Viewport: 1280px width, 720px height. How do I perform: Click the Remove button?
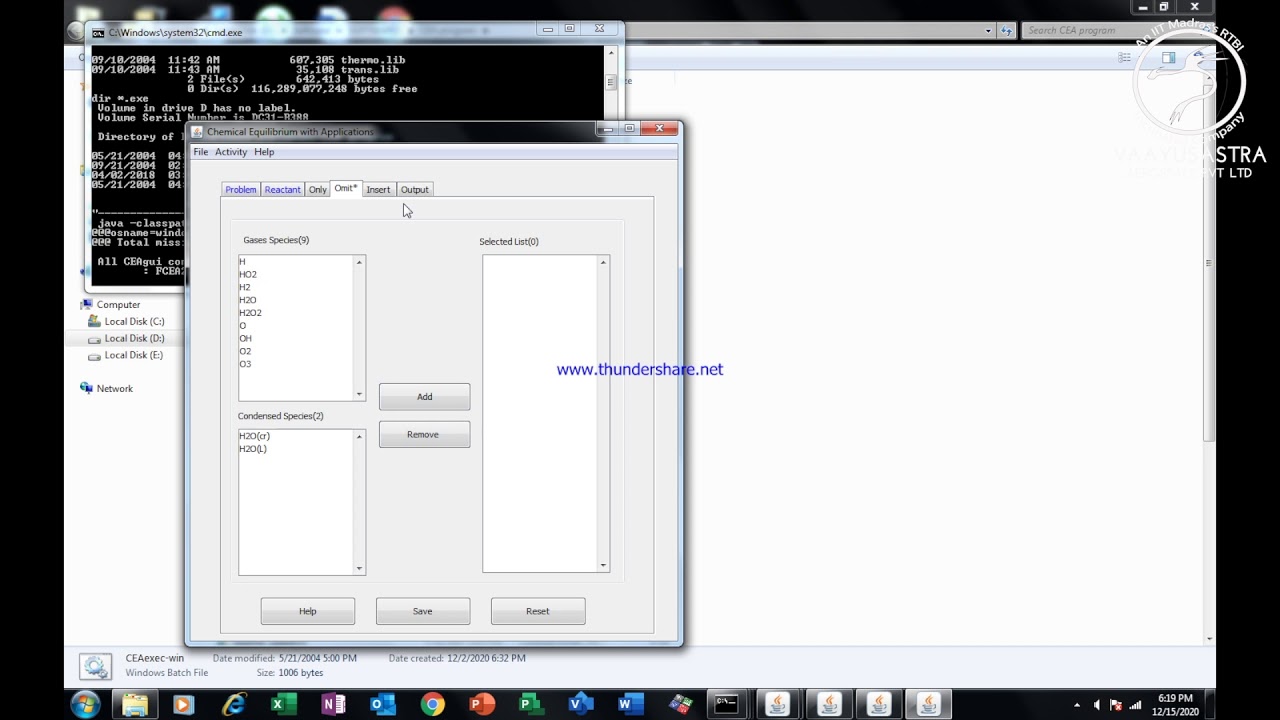pyautogui.click(x=424, y=435)
